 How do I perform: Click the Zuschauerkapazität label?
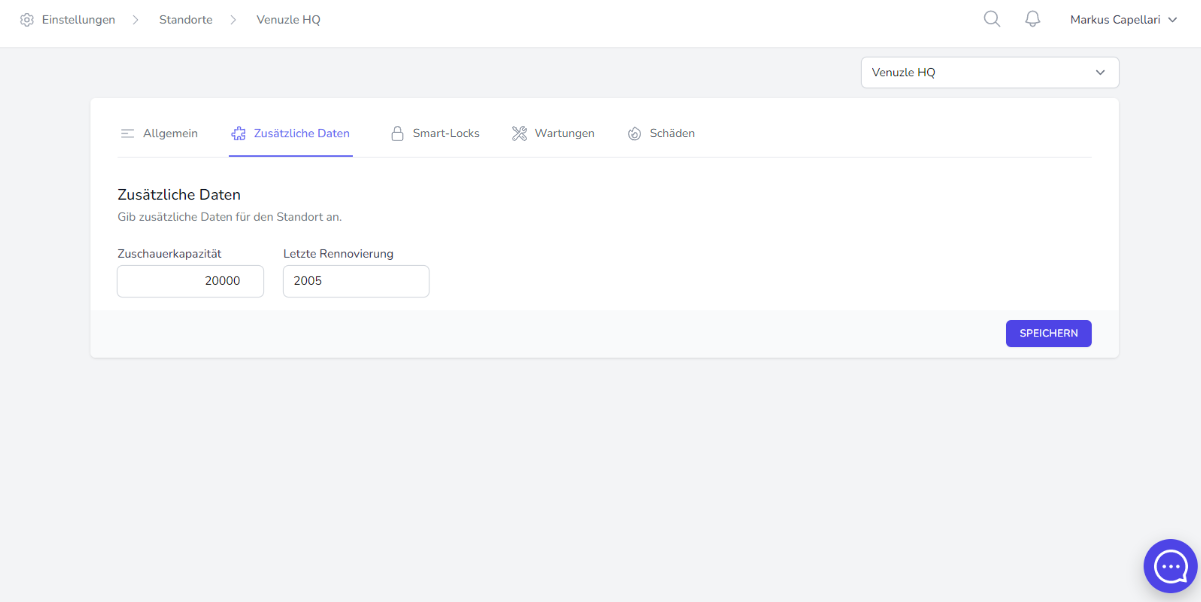pyautogui.click(x=169, y=253)
